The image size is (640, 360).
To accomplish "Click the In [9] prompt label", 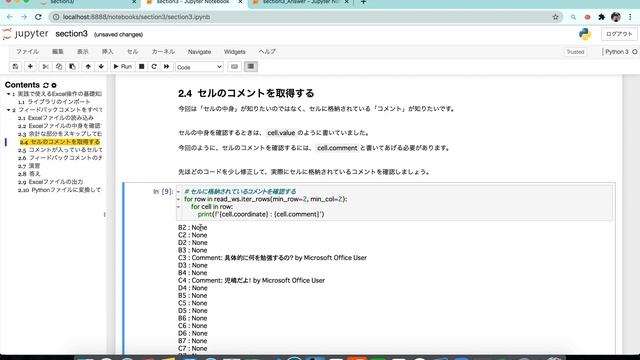I will coord(163,191).
